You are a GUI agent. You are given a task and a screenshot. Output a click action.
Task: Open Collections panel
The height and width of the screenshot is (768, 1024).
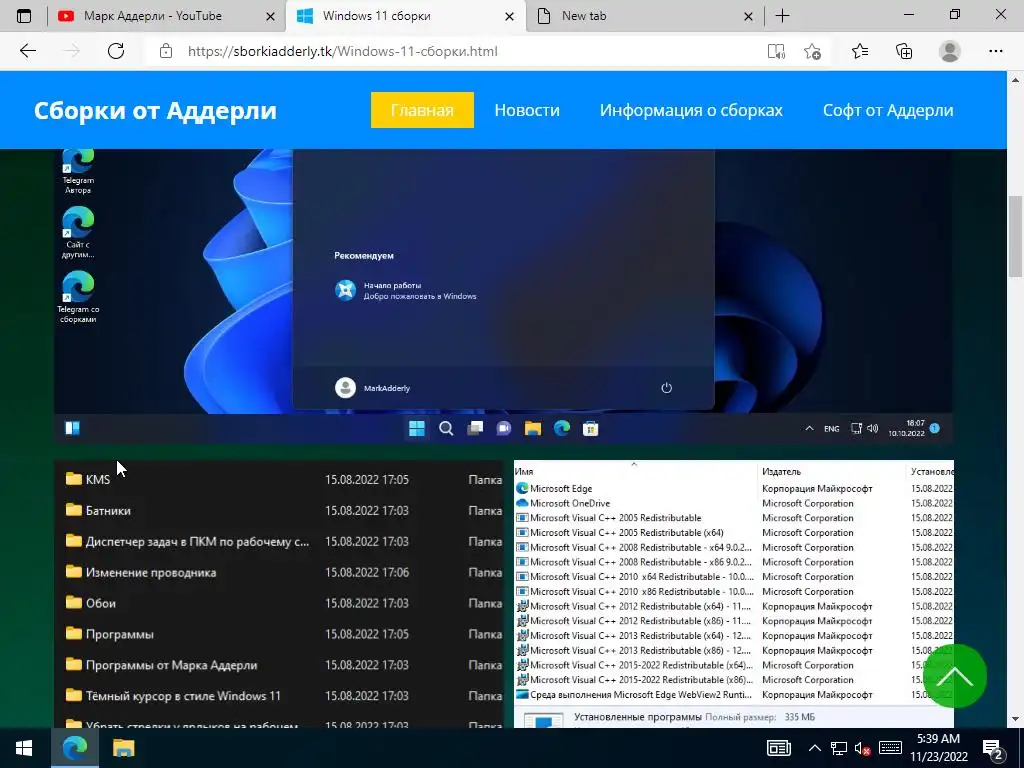click(904, 51)
